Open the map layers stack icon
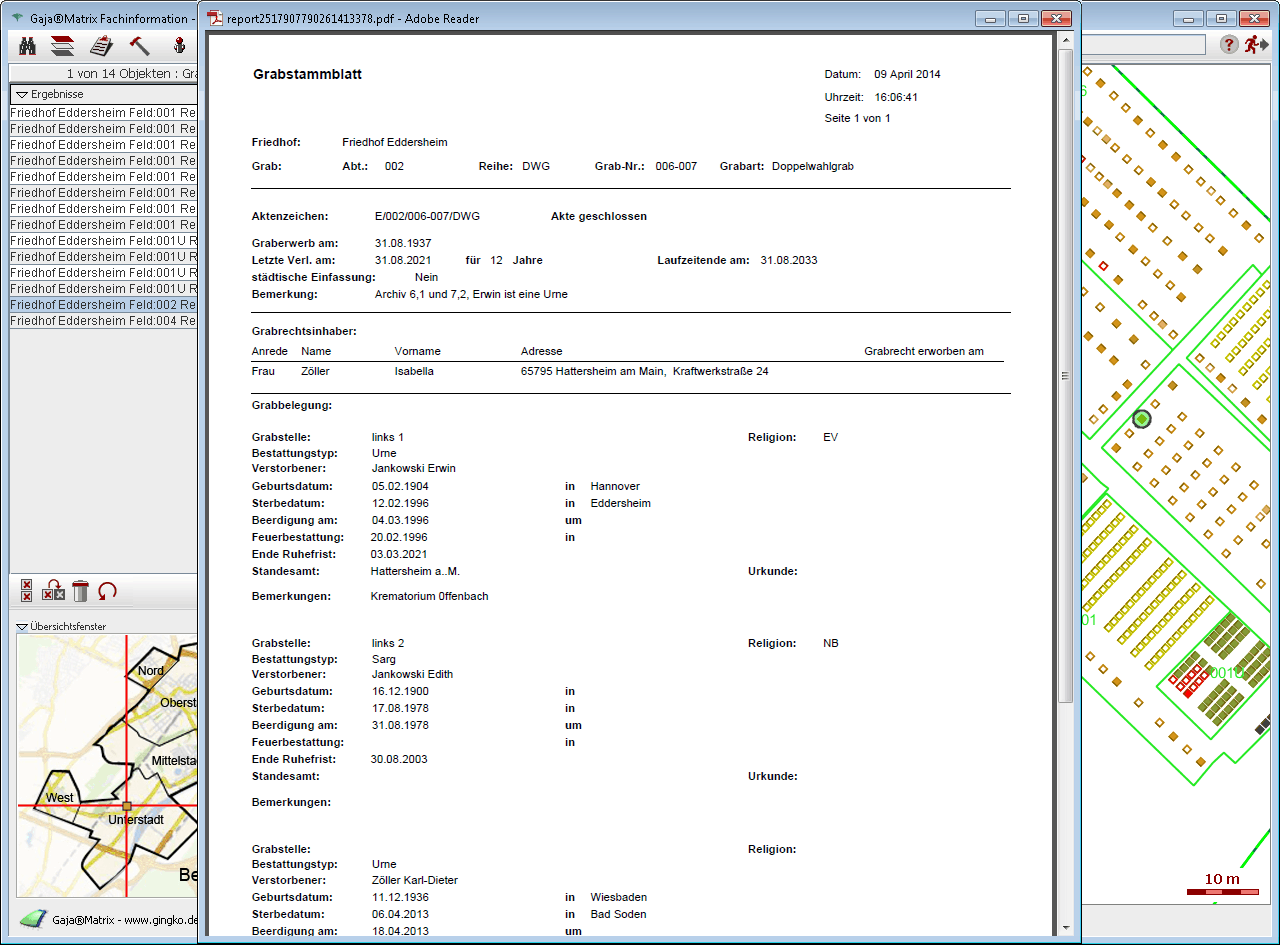Screen dimensions: 1280x945 [x=63, y=46]
